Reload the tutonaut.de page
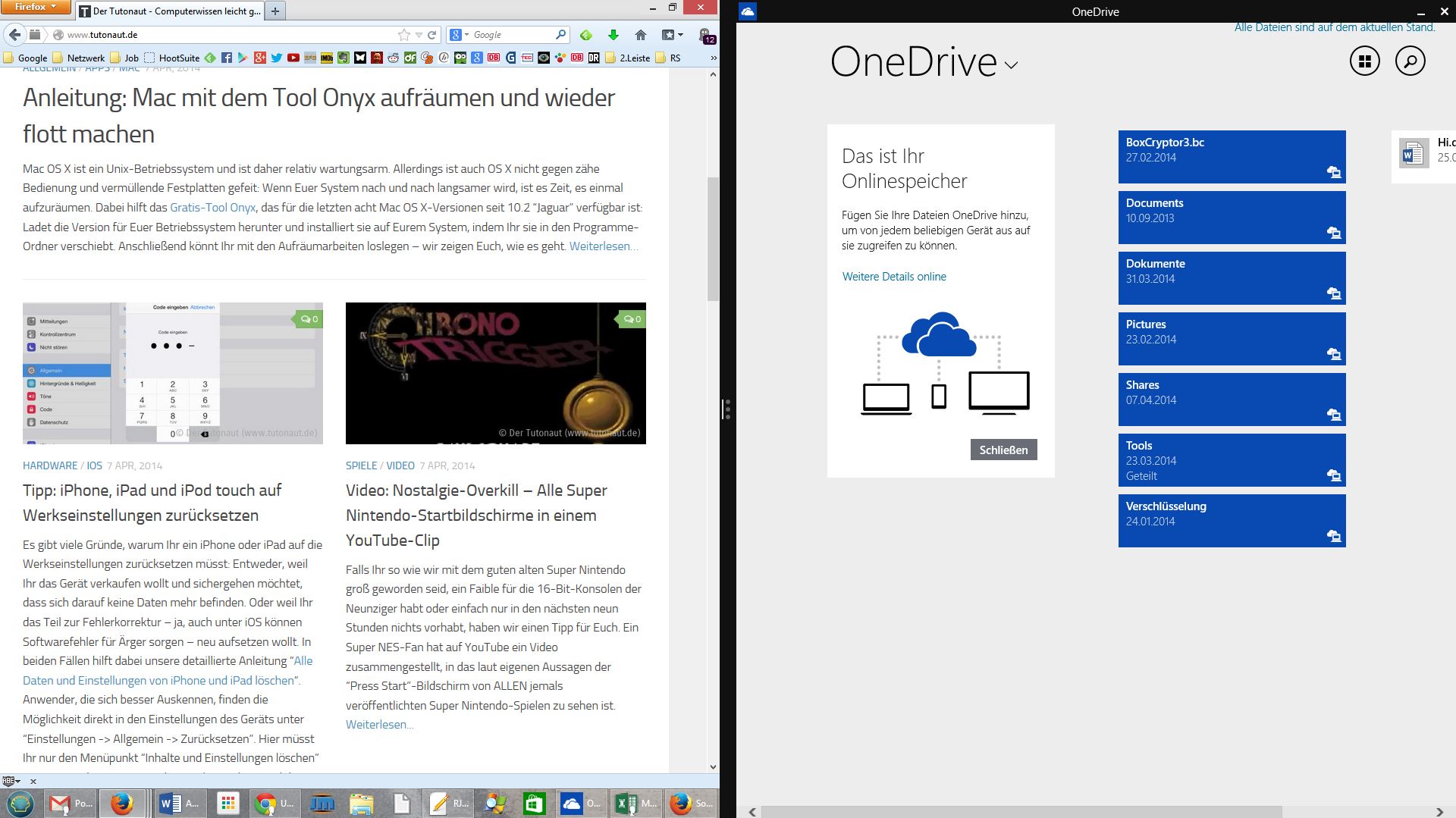This screenshot has height=818, width=1456. tap(432, 35)
